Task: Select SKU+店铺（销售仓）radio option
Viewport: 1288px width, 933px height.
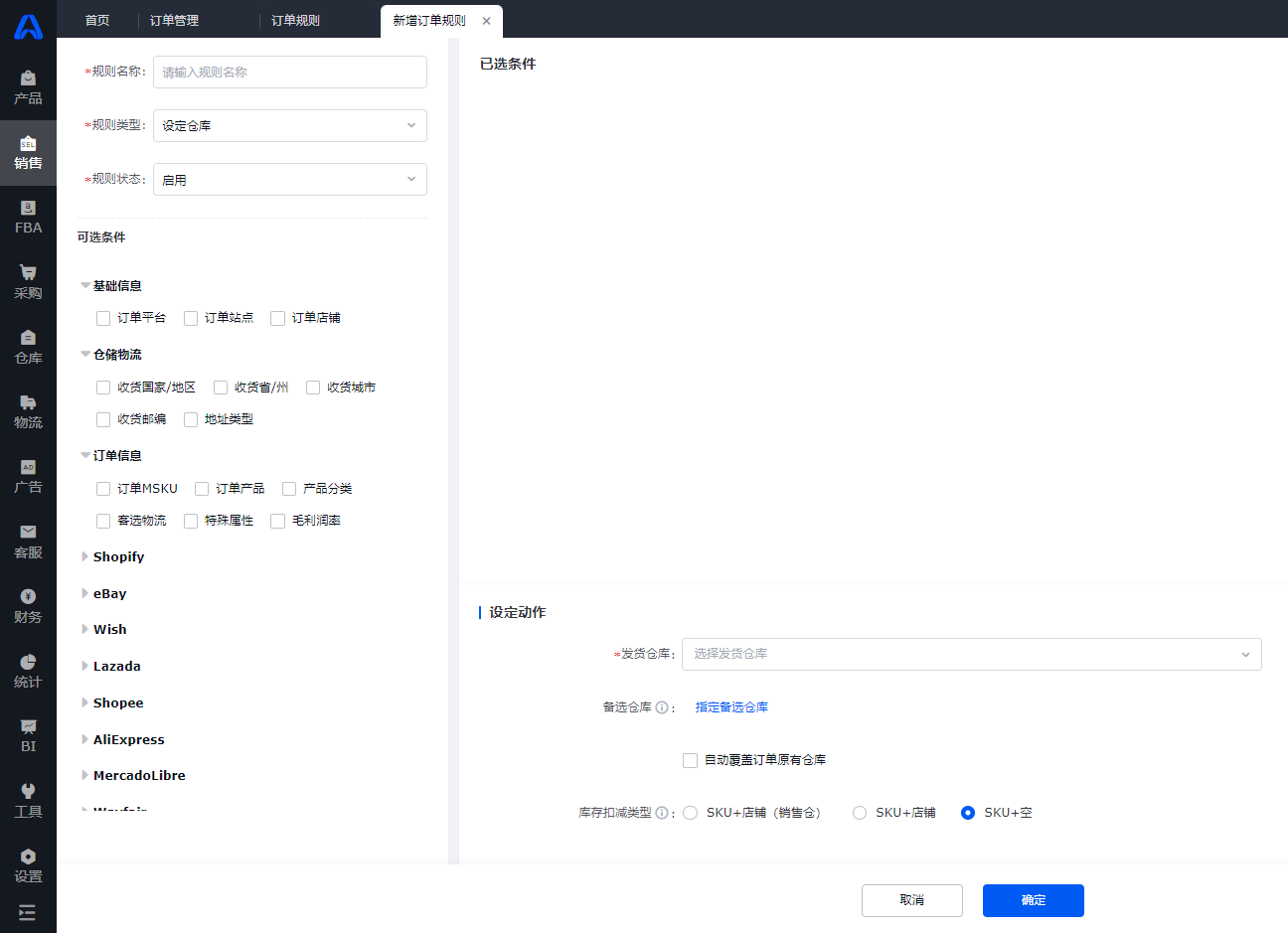Action: (x=690, y=813)
